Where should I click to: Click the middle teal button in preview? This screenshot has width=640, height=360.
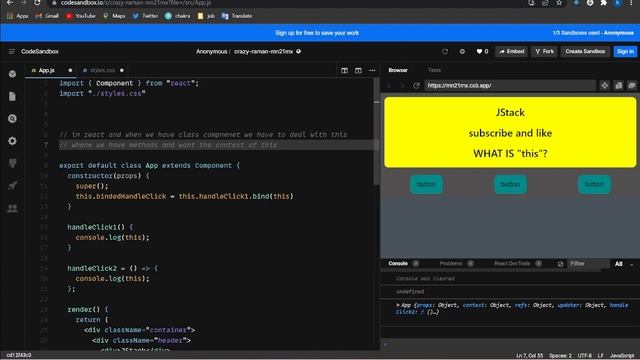[x=510, y=184]
